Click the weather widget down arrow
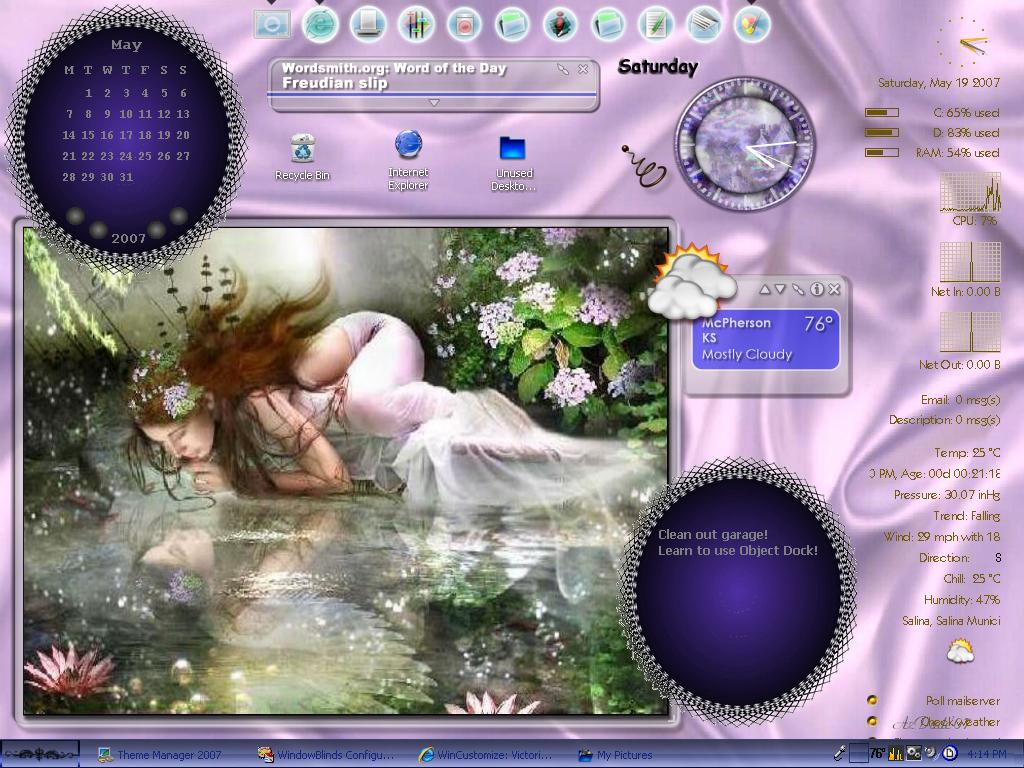Screen dimensions: 1024x768 pos(780,289)
